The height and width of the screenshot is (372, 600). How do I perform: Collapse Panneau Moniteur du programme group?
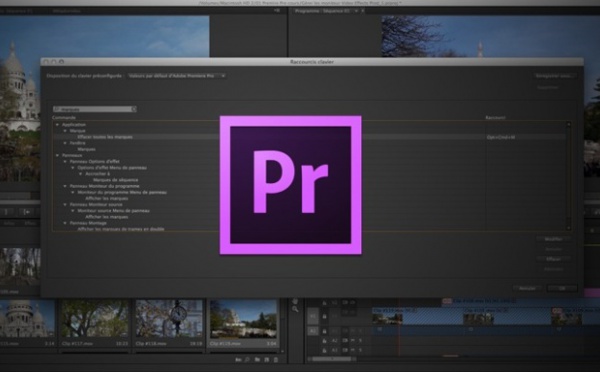65,186
